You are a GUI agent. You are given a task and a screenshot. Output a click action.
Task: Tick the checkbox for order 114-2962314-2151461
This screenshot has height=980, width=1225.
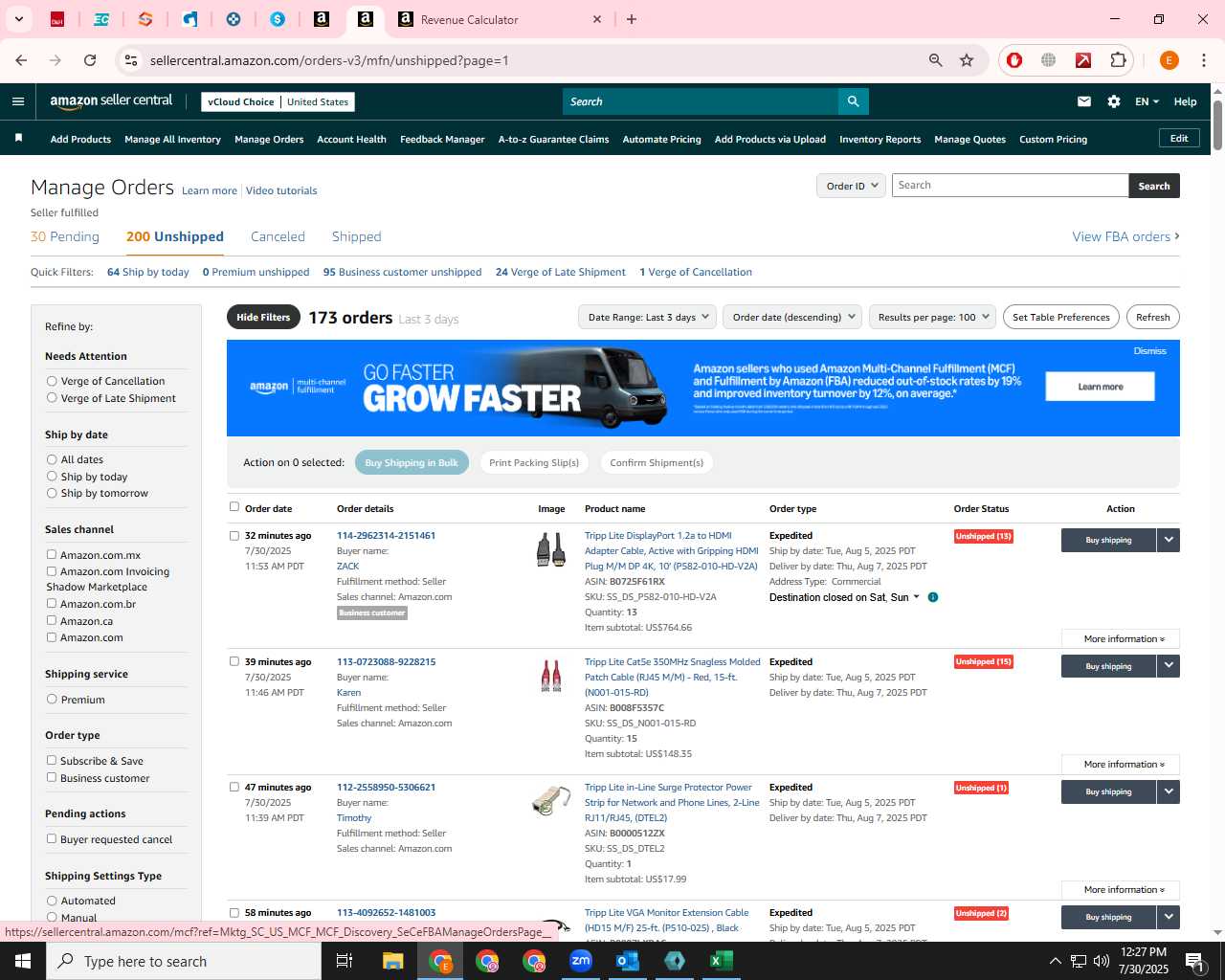[x=234, y=536]
